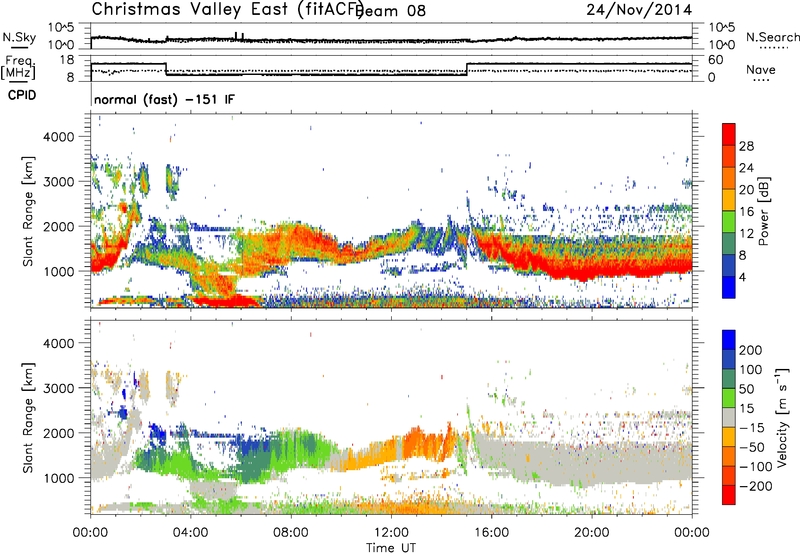Click Velocity colorbar segment between -100 and -200
Viewport: 800px width, 554px height.
(729, 475)
